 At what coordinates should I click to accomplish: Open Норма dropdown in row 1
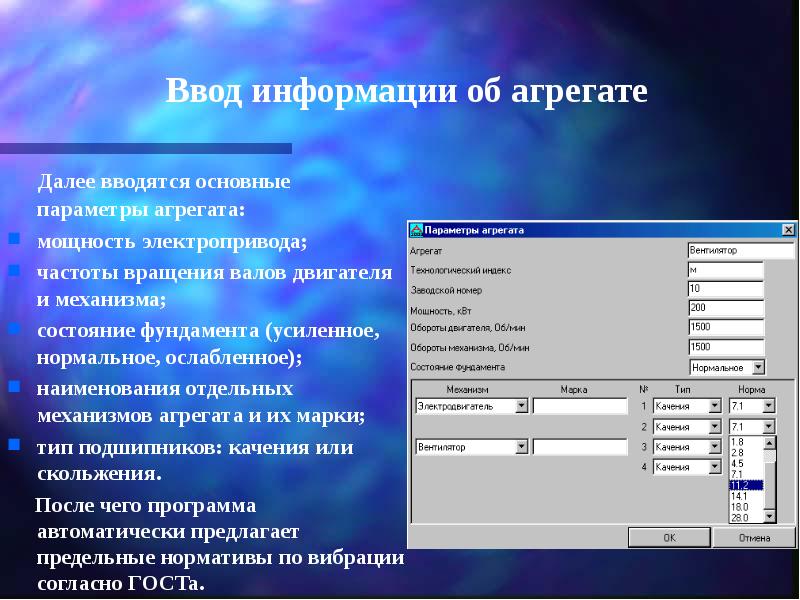pyautogui.click(x=768, y=406)
